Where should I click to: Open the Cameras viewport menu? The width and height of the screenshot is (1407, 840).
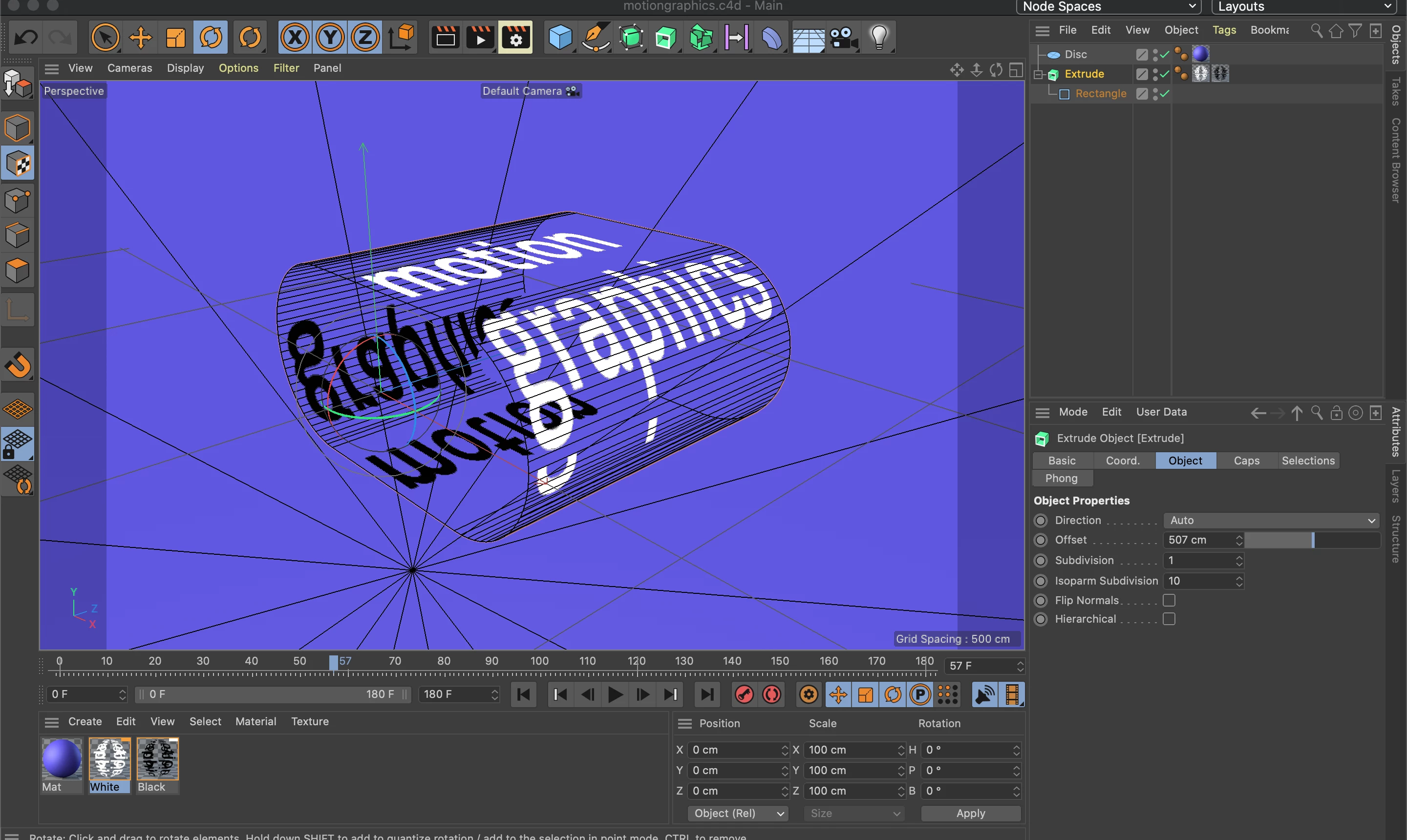129,68
